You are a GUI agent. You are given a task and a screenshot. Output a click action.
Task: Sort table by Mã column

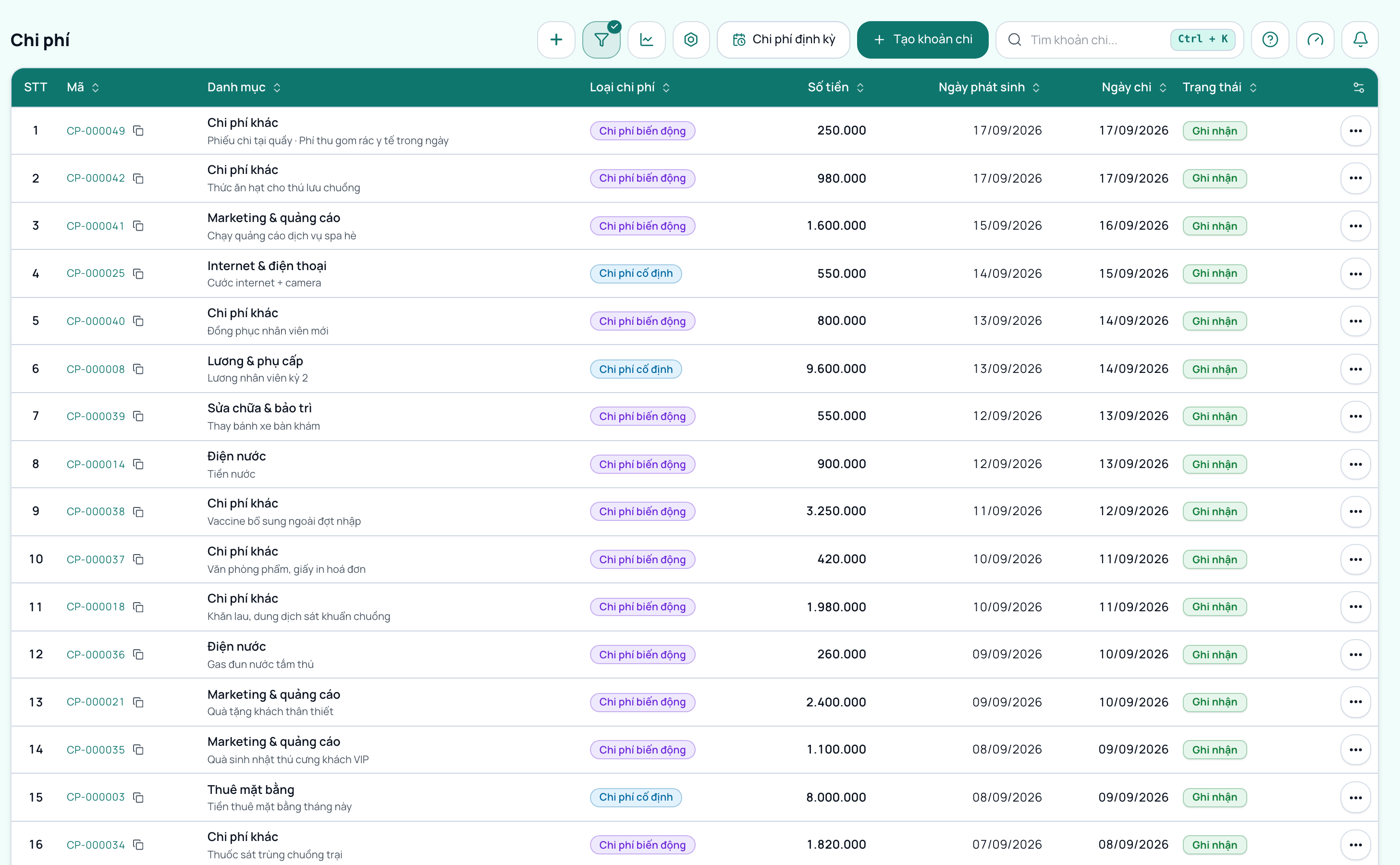(x=83, y=87)
